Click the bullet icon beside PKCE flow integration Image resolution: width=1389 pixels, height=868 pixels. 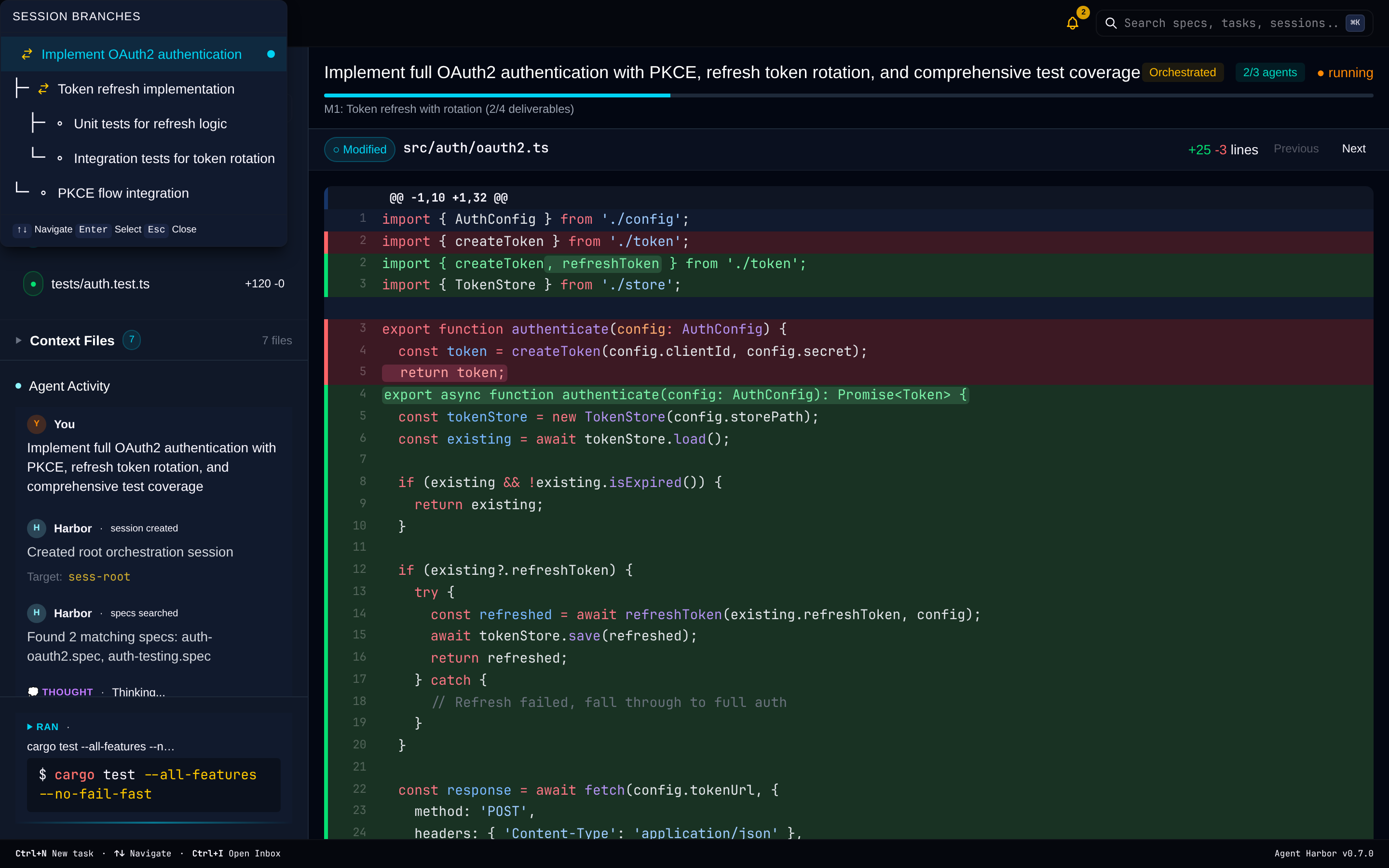pos(43,193)
